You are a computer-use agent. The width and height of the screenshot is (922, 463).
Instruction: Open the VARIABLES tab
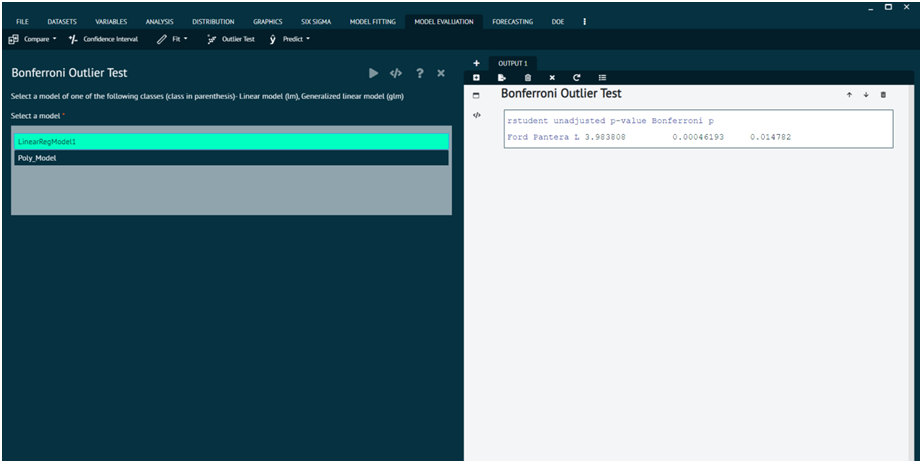point(111,22)
